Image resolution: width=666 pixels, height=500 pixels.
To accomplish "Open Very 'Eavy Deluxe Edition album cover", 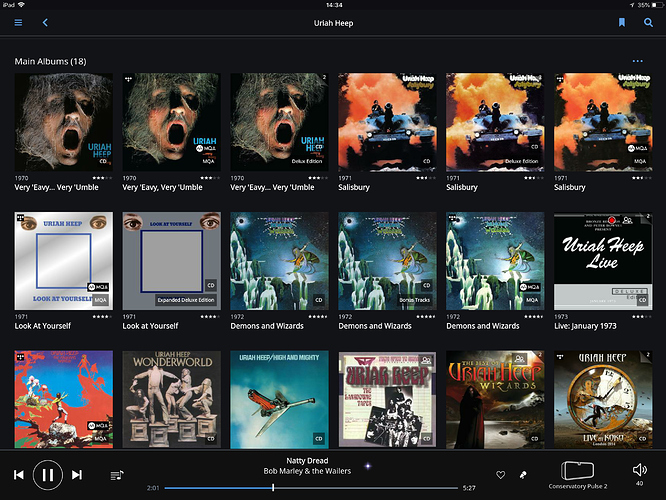I will coord(279,122).
